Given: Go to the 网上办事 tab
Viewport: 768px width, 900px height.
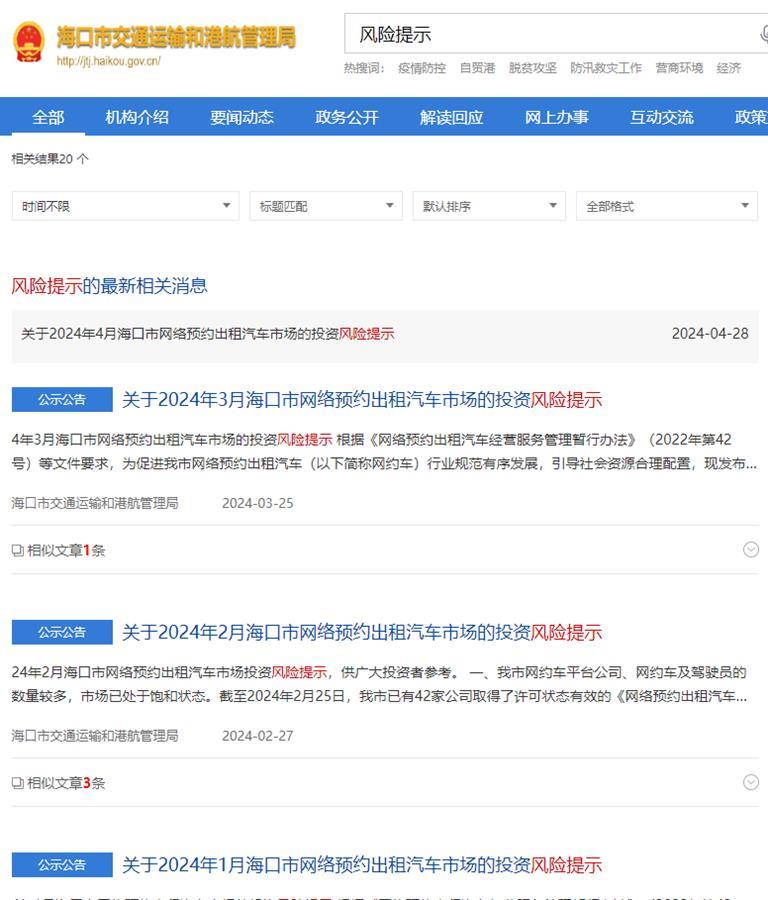Looking at the screenshot, I should pos(557,117).
